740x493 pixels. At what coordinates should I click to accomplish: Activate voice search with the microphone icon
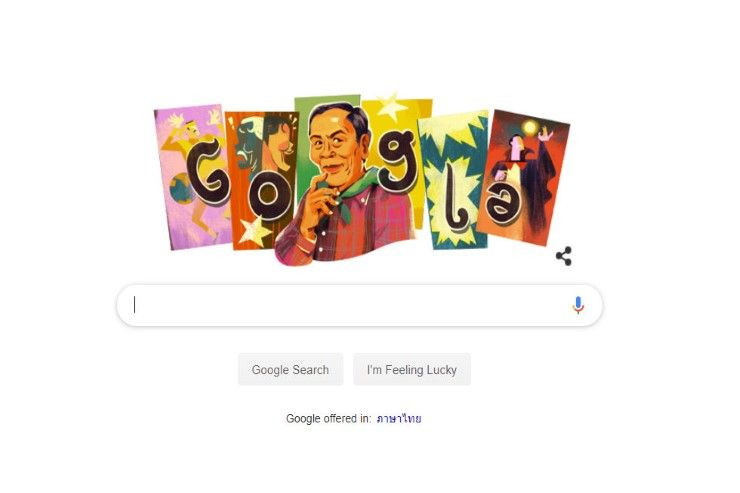click(x=578, y=305)
